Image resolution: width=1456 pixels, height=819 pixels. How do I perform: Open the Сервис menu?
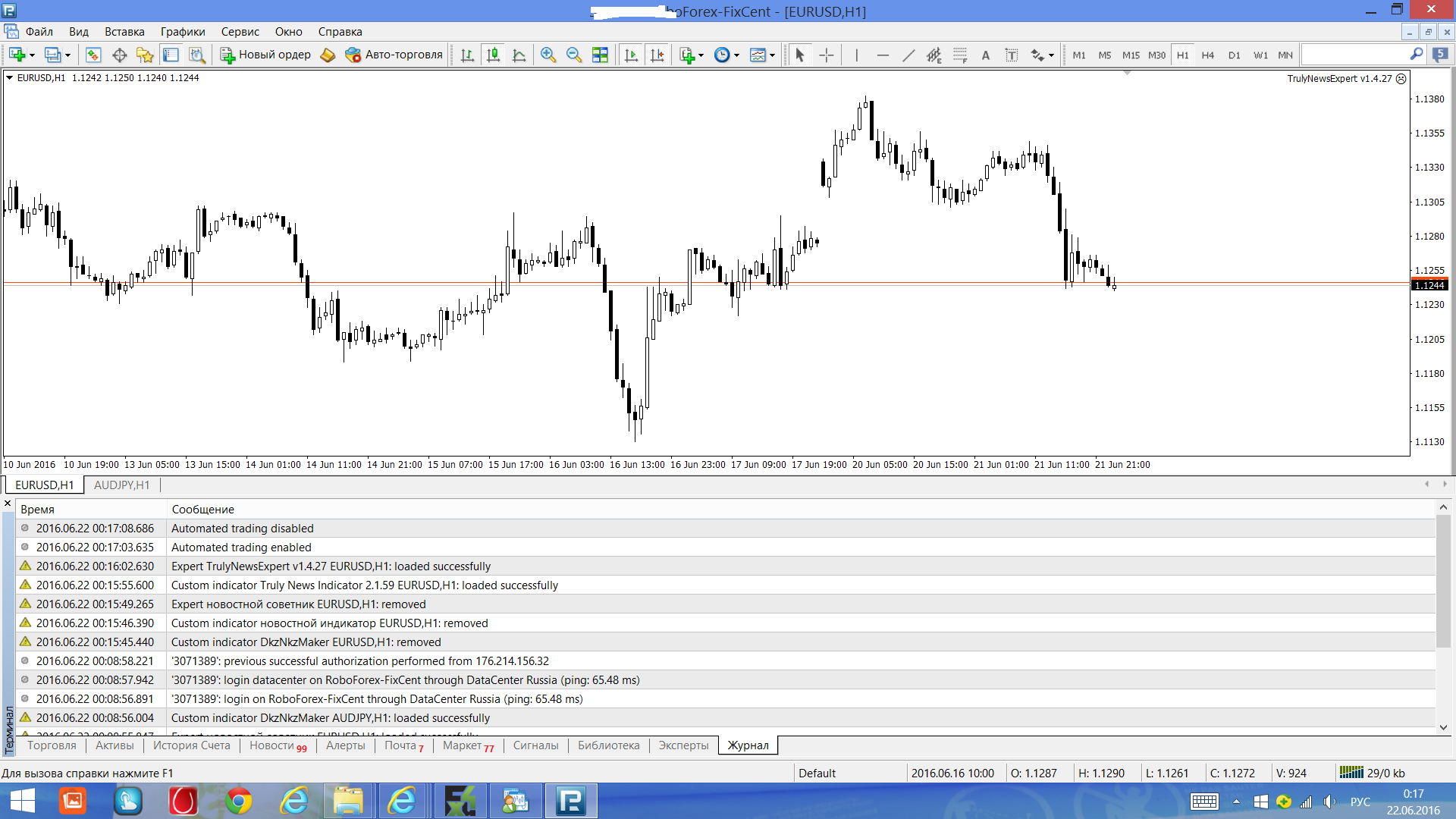(240, 32)
